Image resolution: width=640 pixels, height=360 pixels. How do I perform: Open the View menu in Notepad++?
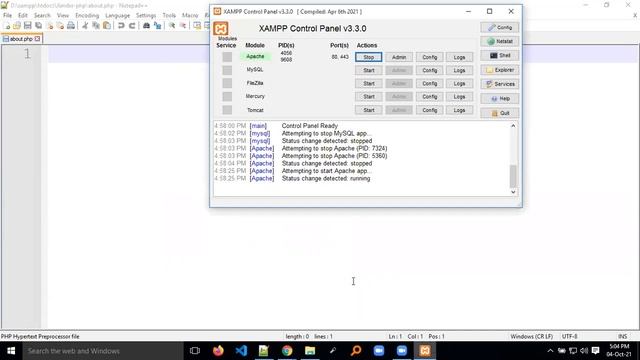click(63, 16)
